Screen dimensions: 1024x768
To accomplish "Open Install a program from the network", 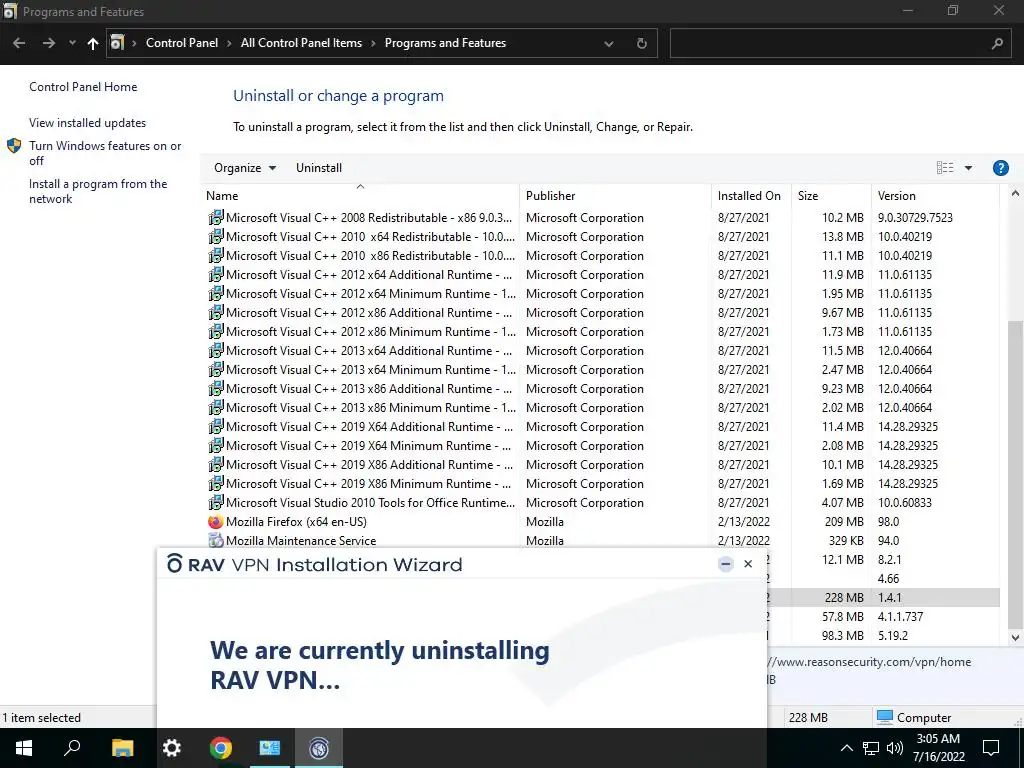I will point(98,191).
